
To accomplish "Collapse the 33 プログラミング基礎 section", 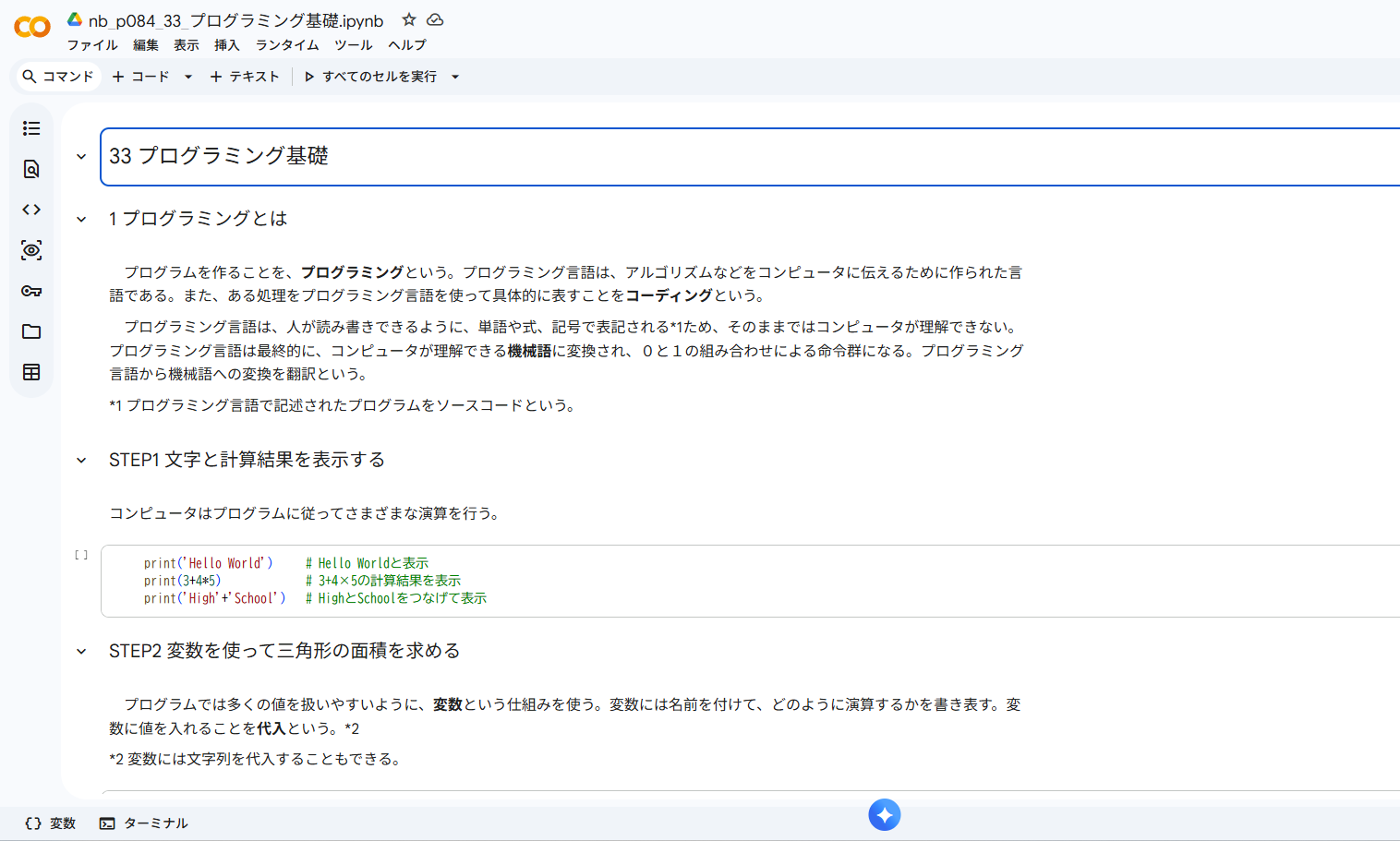I will point(81,157).
